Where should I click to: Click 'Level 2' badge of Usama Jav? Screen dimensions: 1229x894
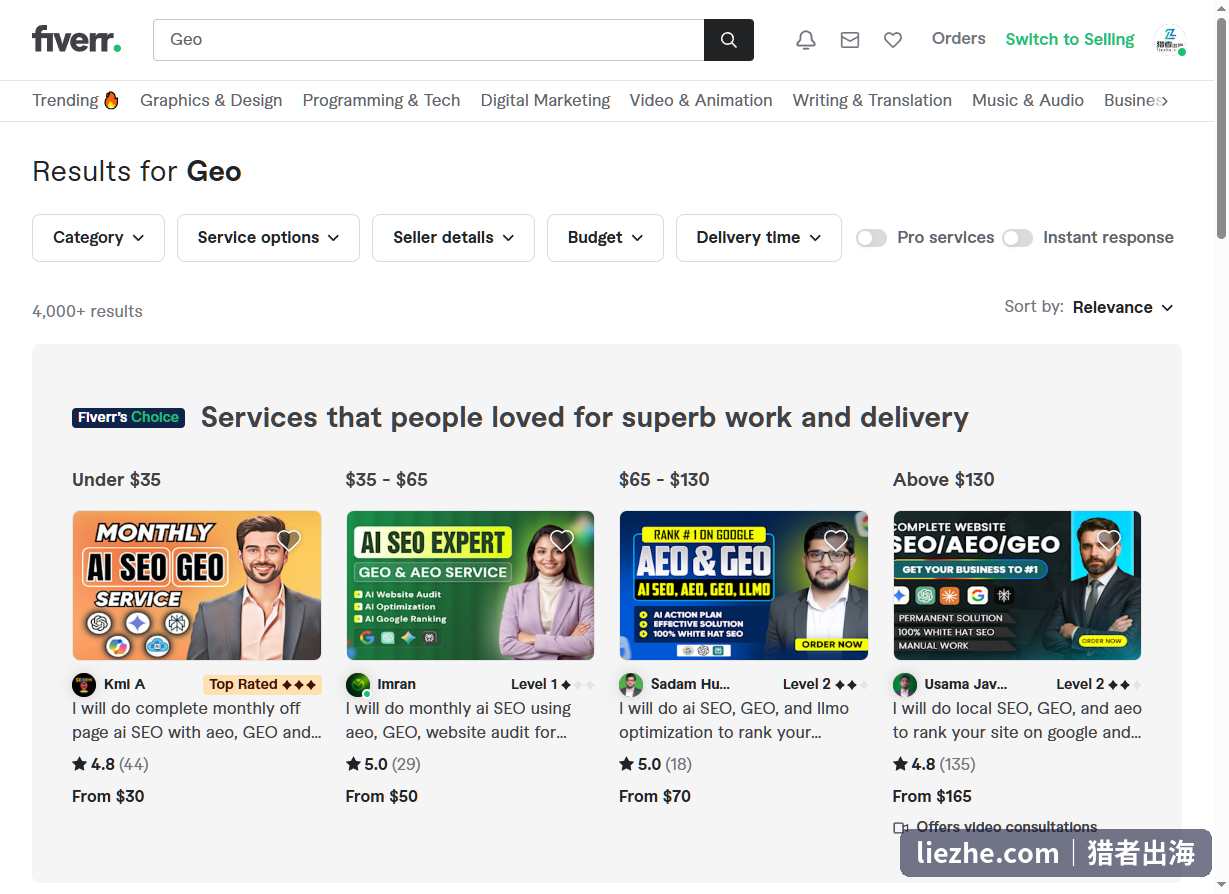(1098, 684)
